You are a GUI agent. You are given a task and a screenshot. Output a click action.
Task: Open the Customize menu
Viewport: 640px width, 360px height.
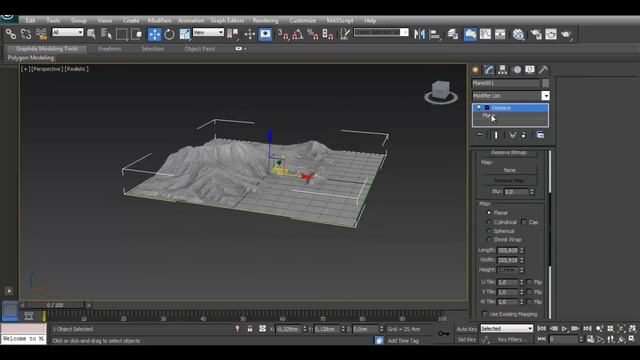302,20
